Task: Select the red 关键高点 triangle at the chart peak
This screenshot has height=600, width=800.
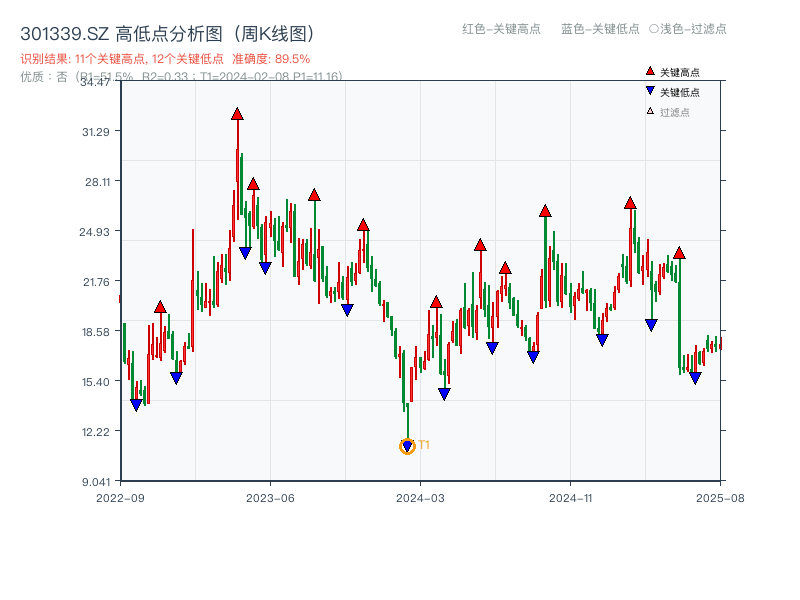Action: [x=236, y=114]
